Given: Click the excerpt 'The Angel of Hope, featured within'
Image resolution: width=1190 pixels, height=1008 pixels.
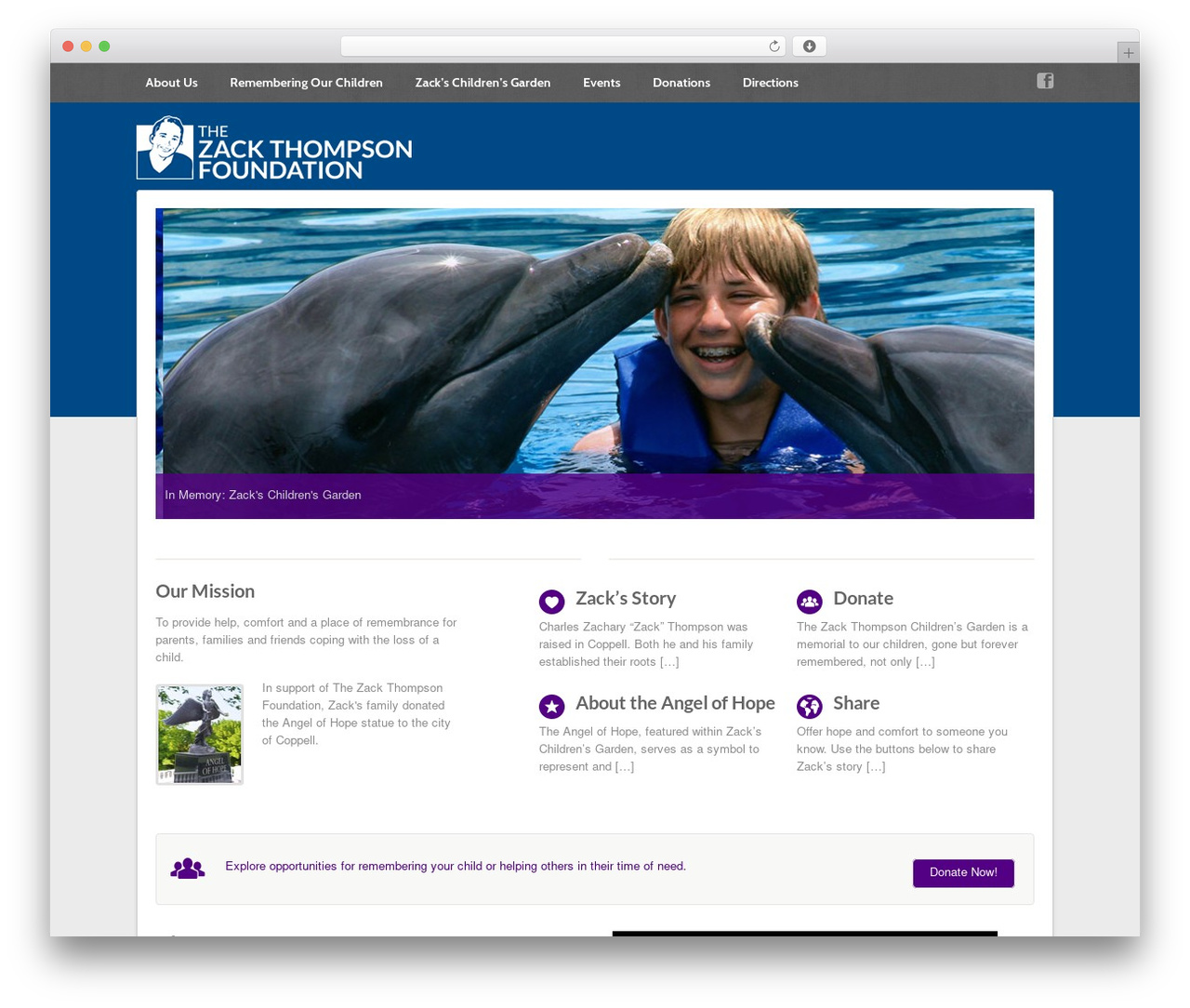Looking at the screenshot, I should 650,749.
